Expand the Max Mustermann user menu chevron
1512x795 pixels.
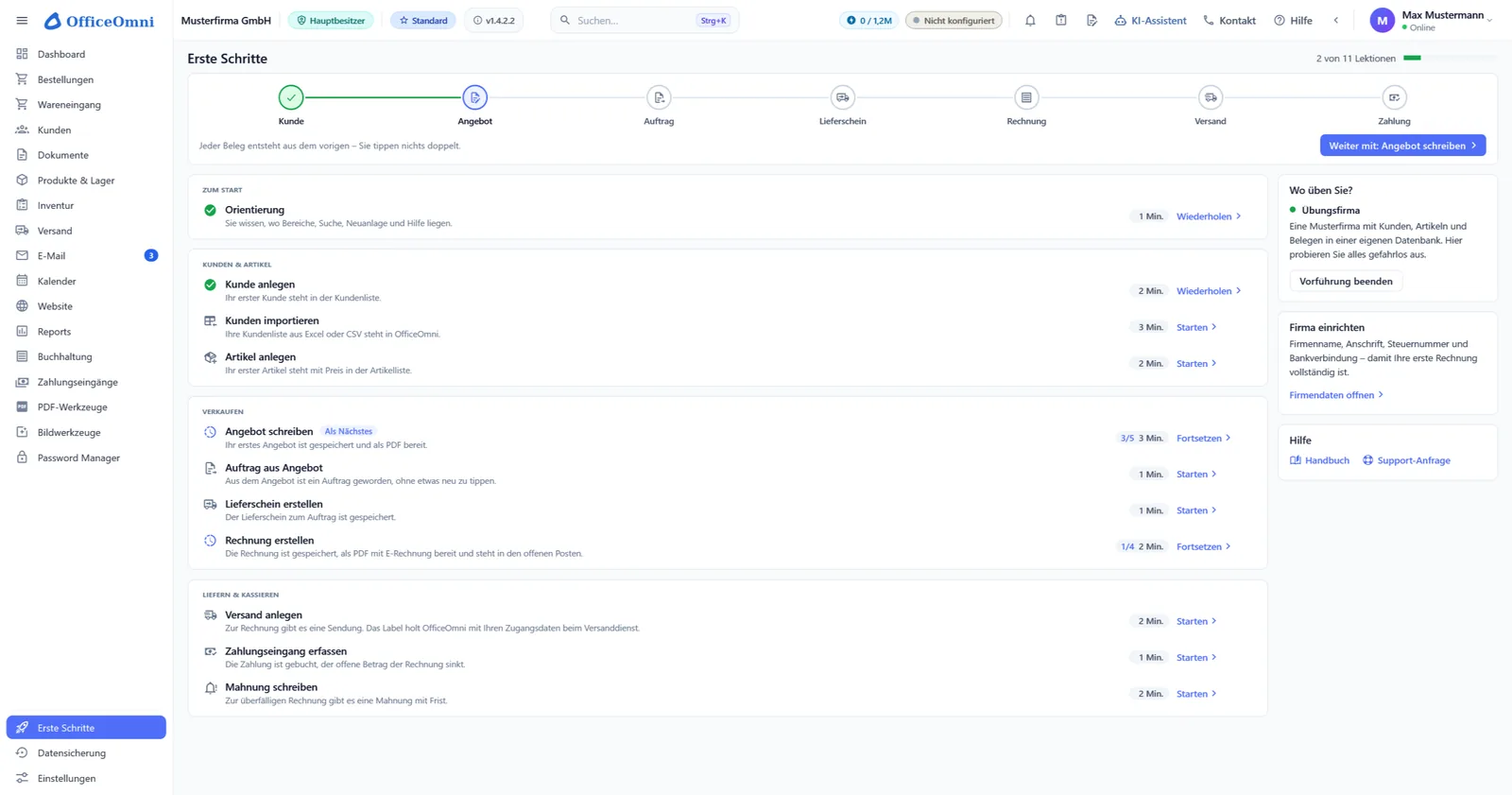(x=1489, y=20)
